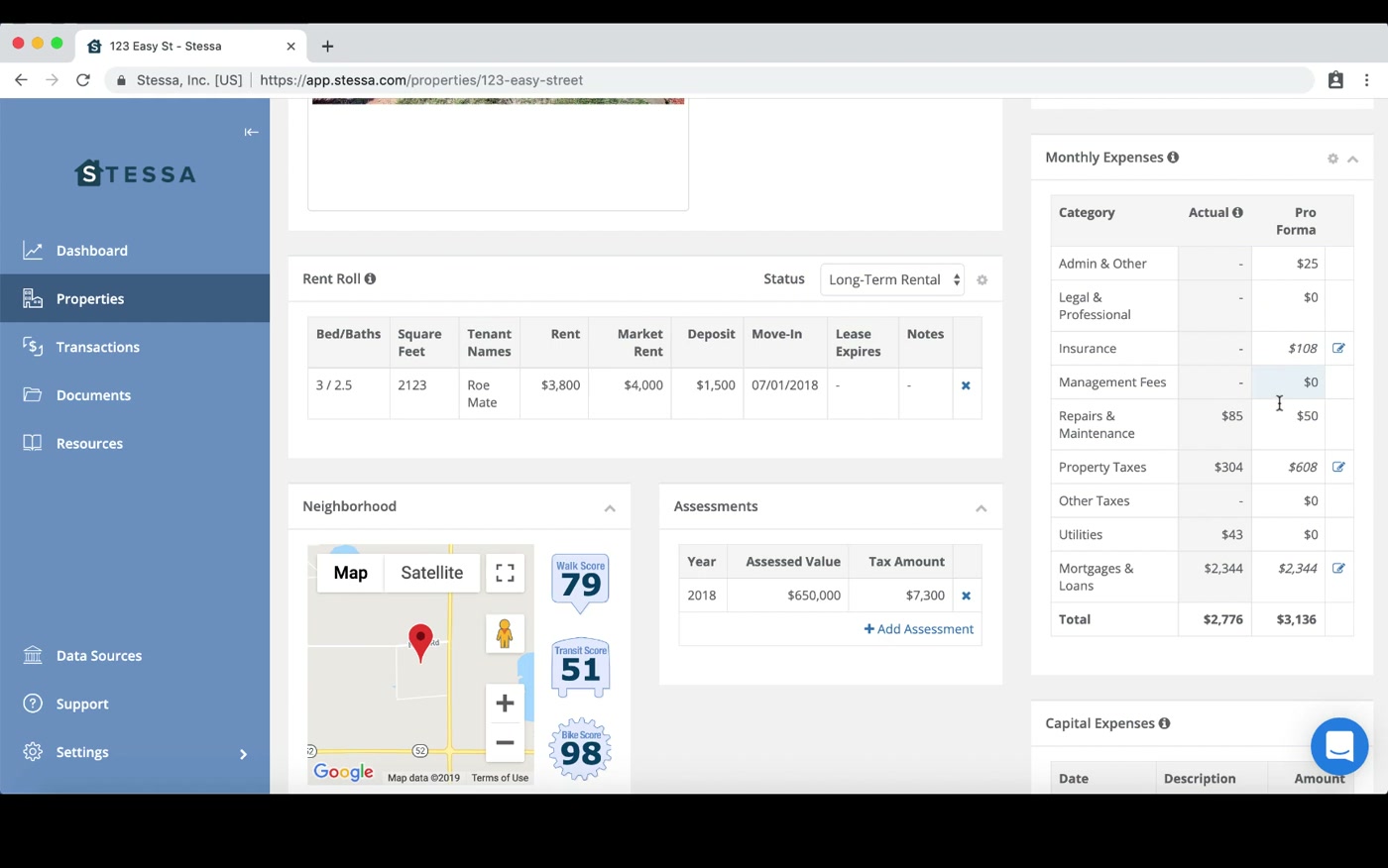Open the Rent Roll Status dropdown
The image size is (1388, 868).
coord(892,279)
